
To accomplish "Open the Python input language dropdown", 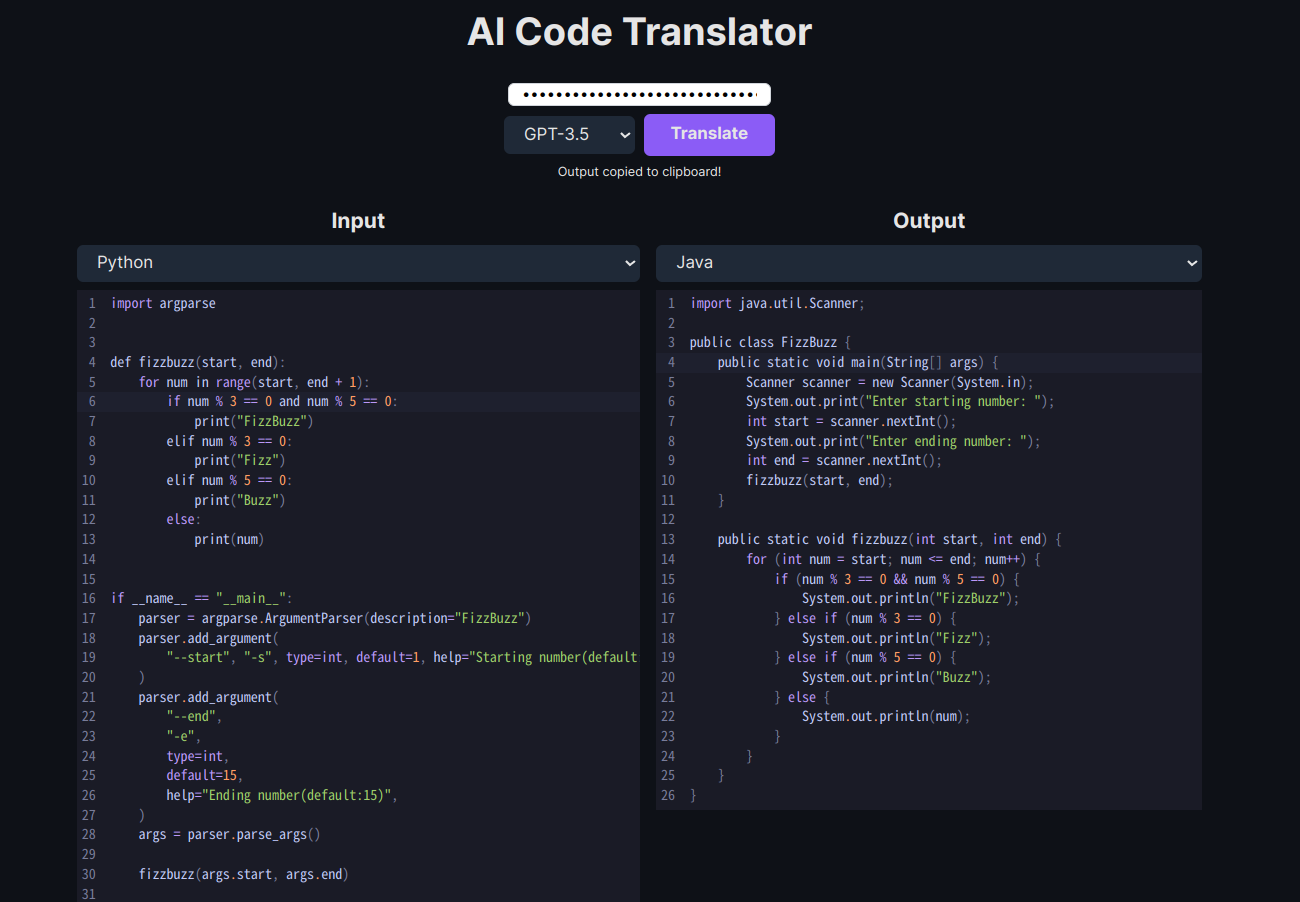I will 358,263.
